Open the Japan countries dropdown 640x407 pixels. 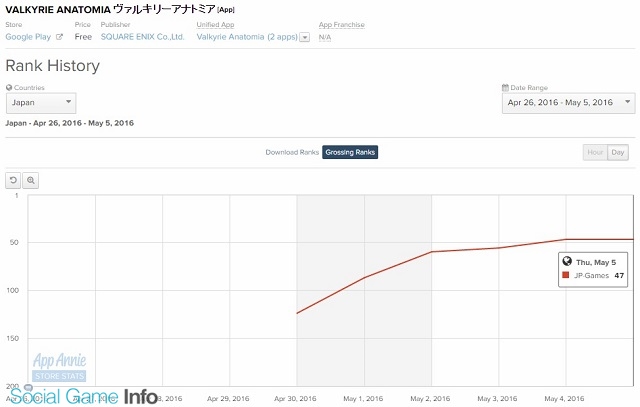pyautogui.click(x=40, y=103)
